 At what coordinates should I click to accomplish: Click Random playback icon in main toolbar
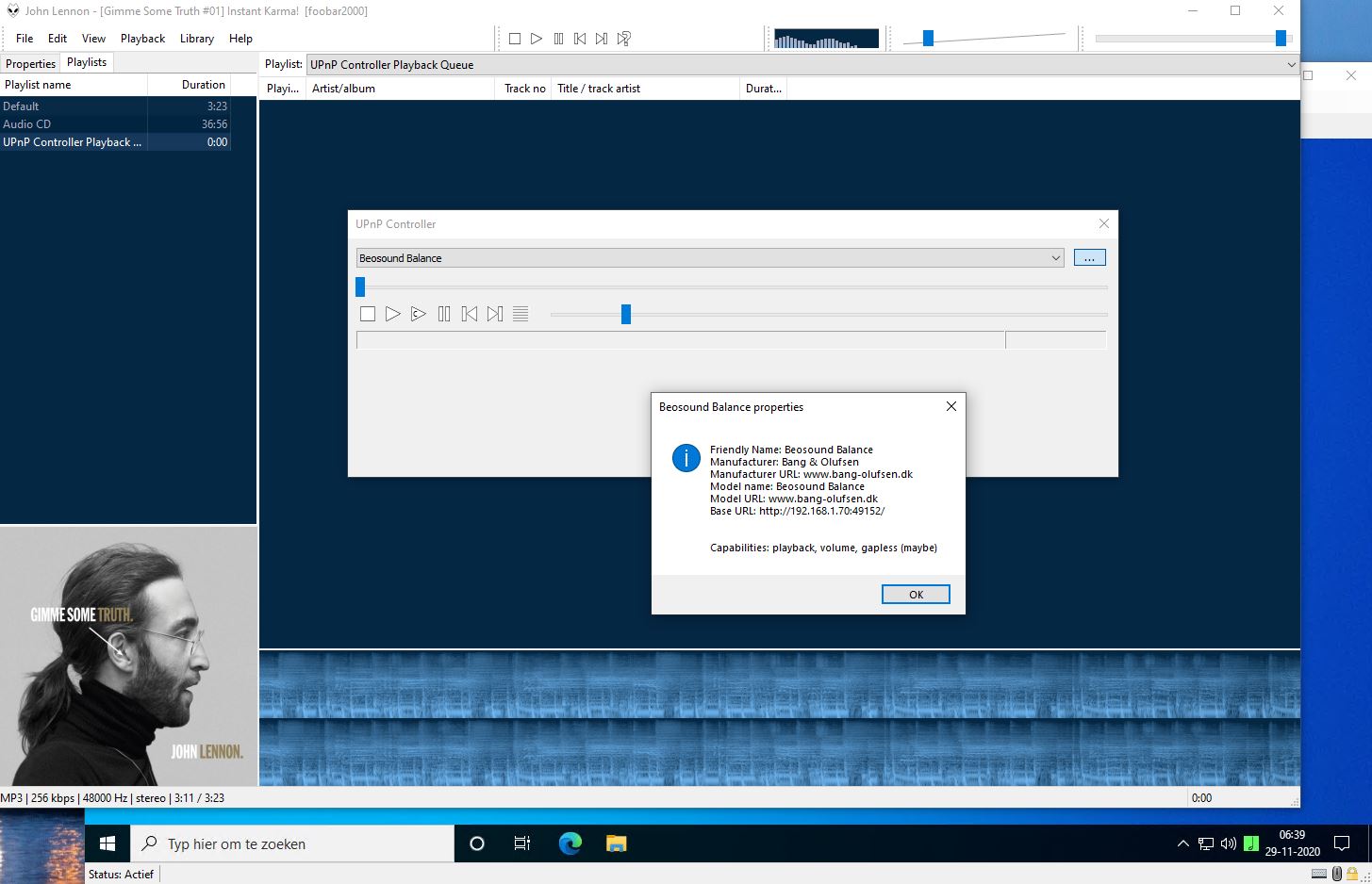(x=624, y=39)
